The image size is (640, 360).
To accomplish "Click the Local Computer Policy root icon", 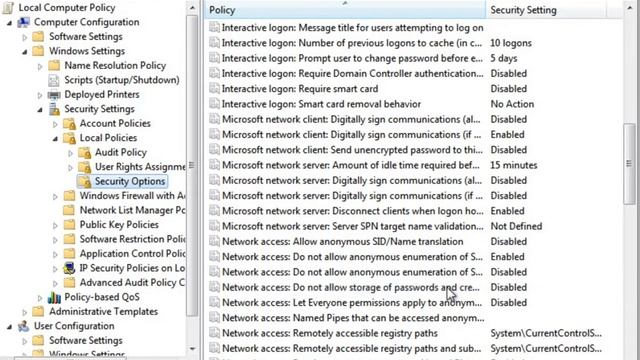I will [x=8, y=8].
